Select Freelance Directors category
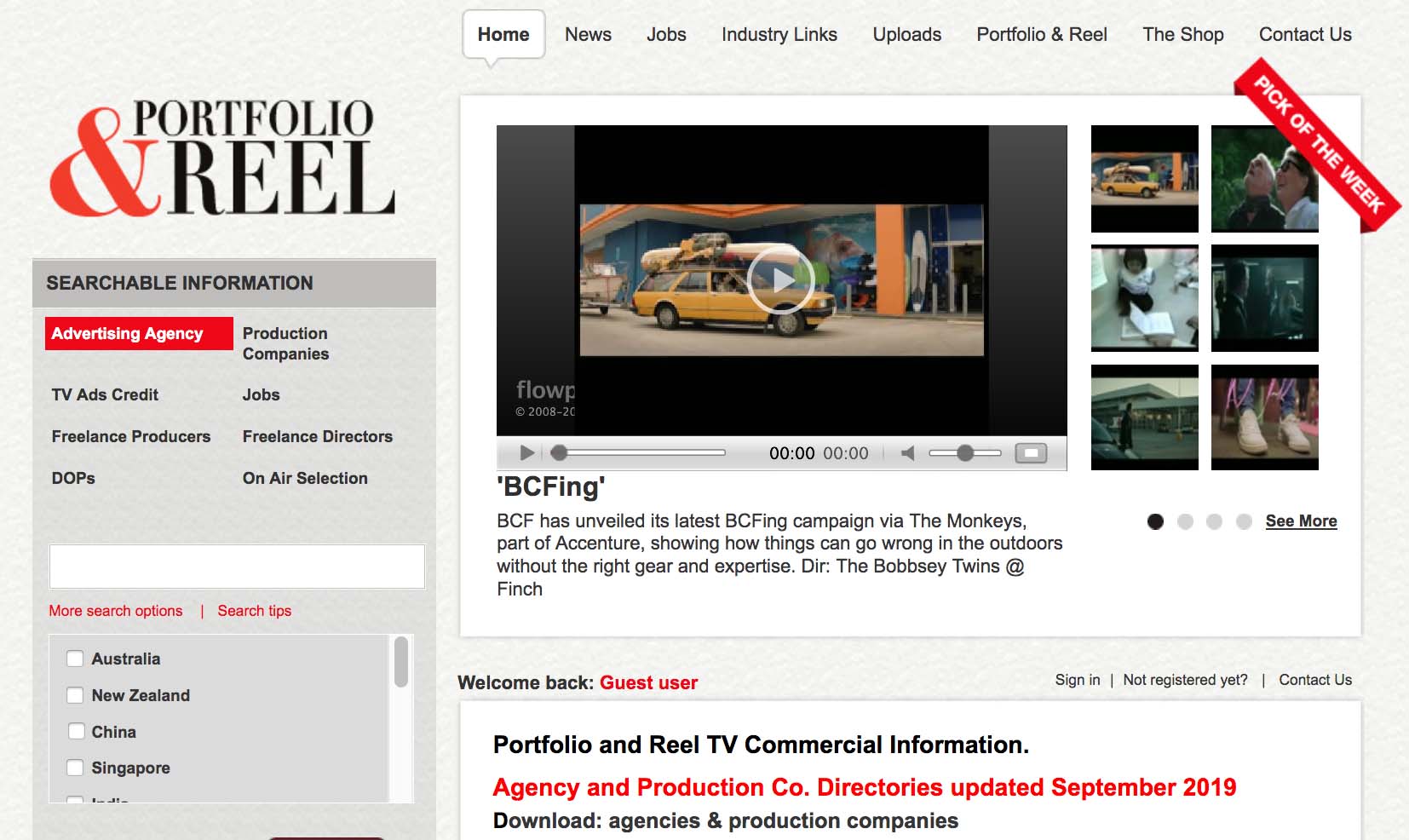1409x840 pixels. (318, 436)
